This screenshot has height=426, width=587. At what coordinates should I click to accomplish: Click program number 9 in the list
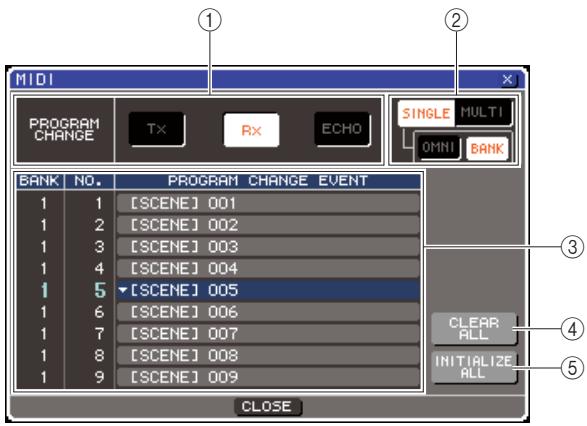99,377
